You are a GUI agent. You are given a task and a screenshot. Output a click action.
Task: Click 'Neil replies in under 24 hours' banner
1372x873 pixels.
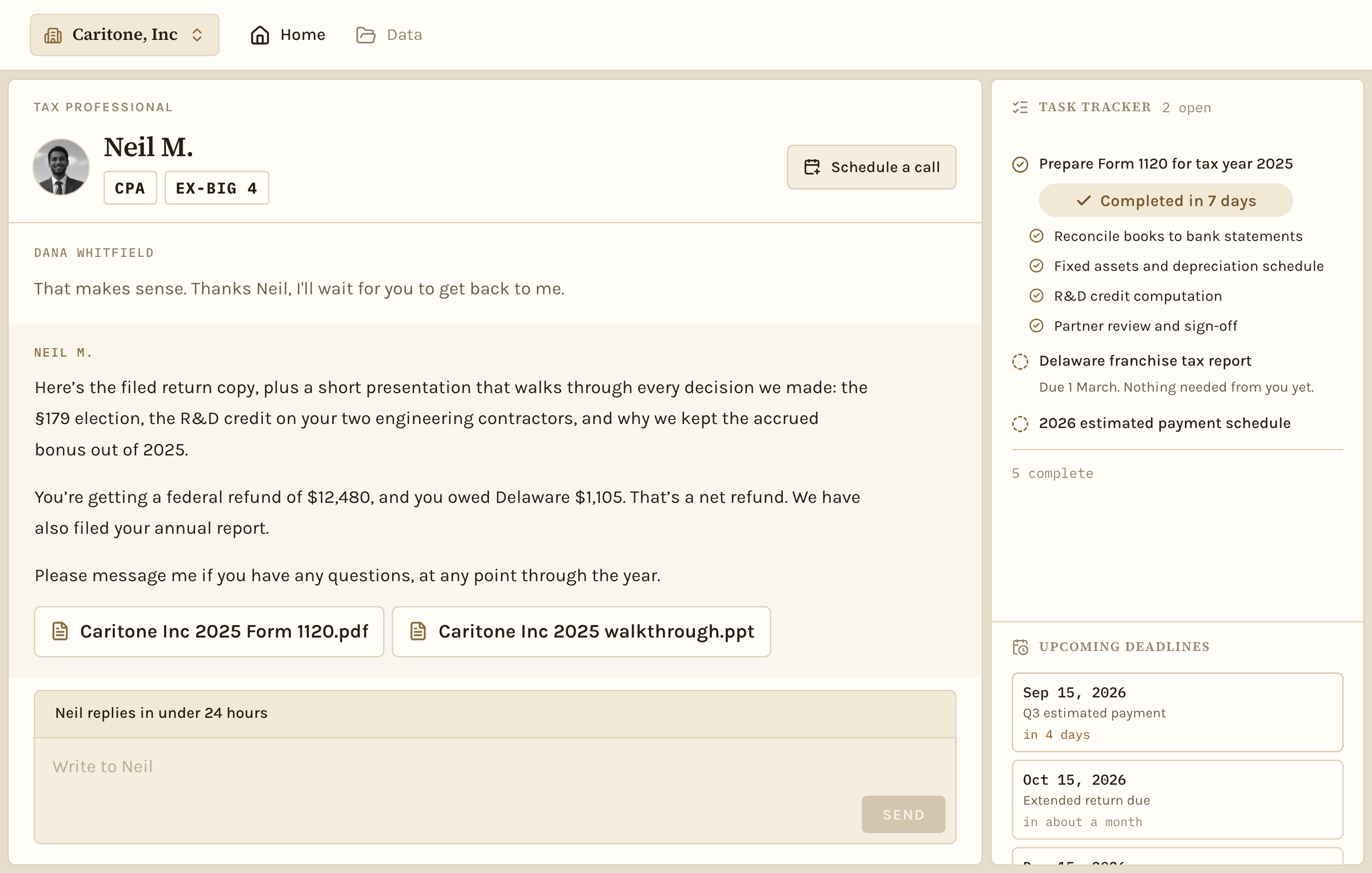[494, 713]
